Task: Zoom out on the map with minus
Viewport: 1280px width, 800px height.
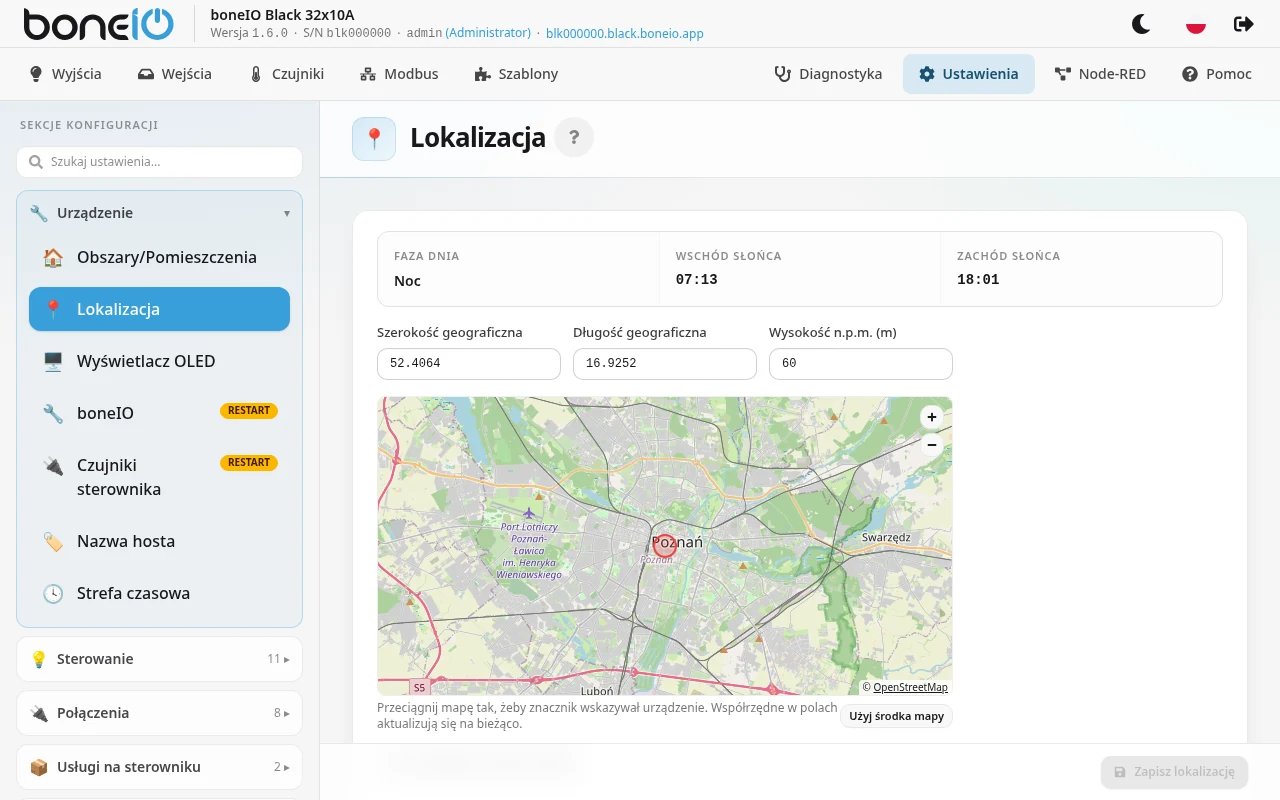Action: [x=931, y=445]
